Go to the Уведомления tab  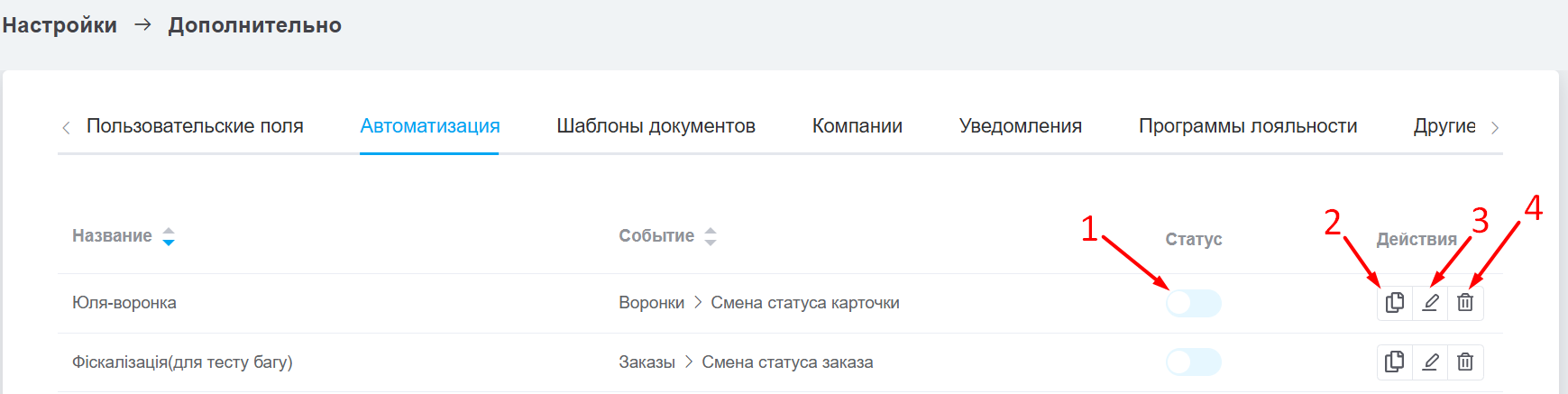(1020, 126)
